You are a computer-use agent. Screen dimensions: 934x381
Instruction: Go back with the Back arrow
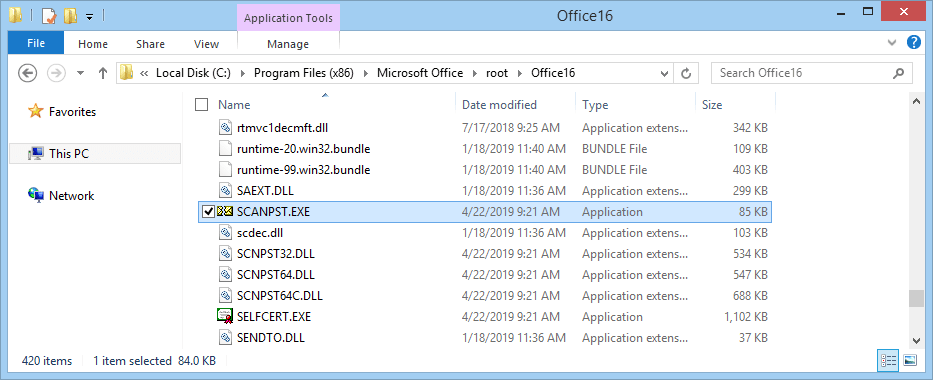point(28,73)
